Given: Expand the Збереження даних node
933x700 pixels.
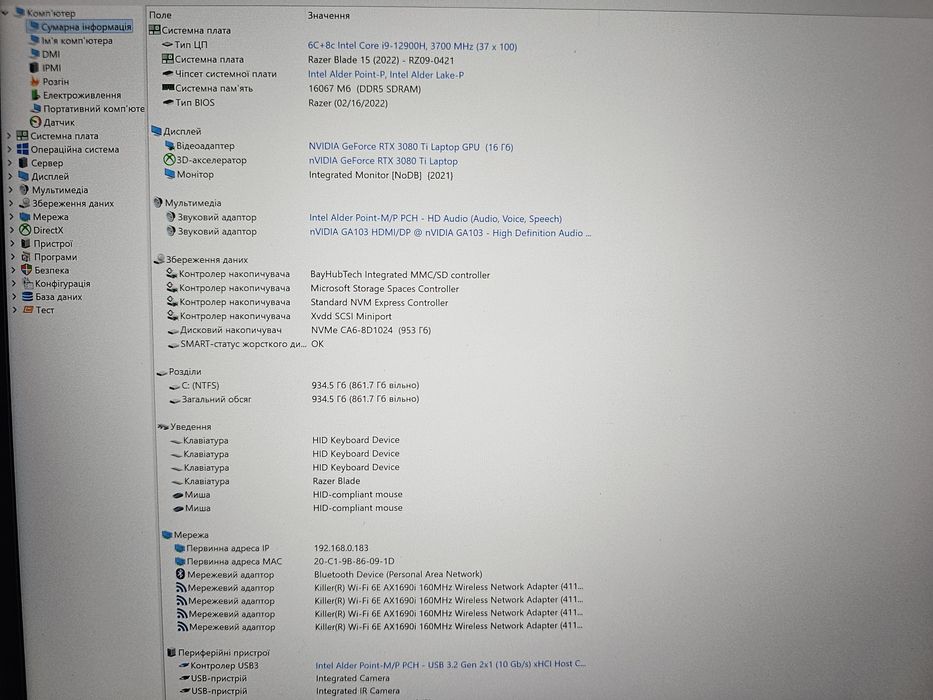Looking at the screenshot, I should (x=11, y=203).
